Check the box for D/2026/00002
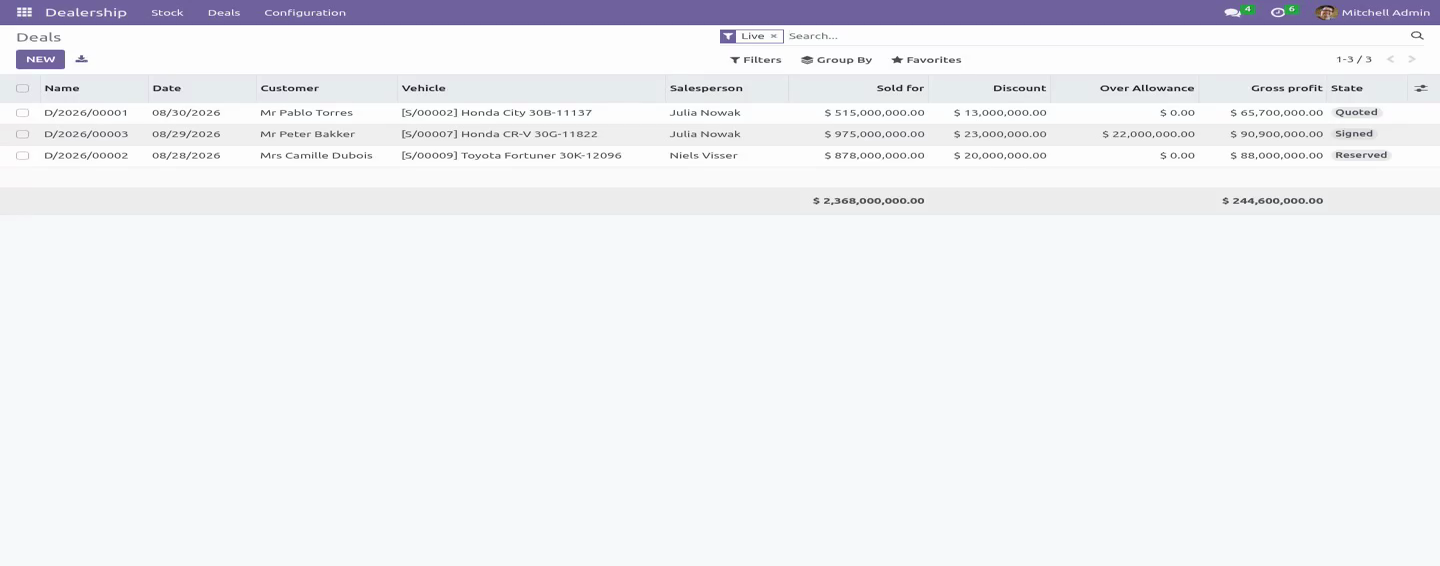Screen dimensions: 1440x566 pyautogui.click(x=22, y=156)
